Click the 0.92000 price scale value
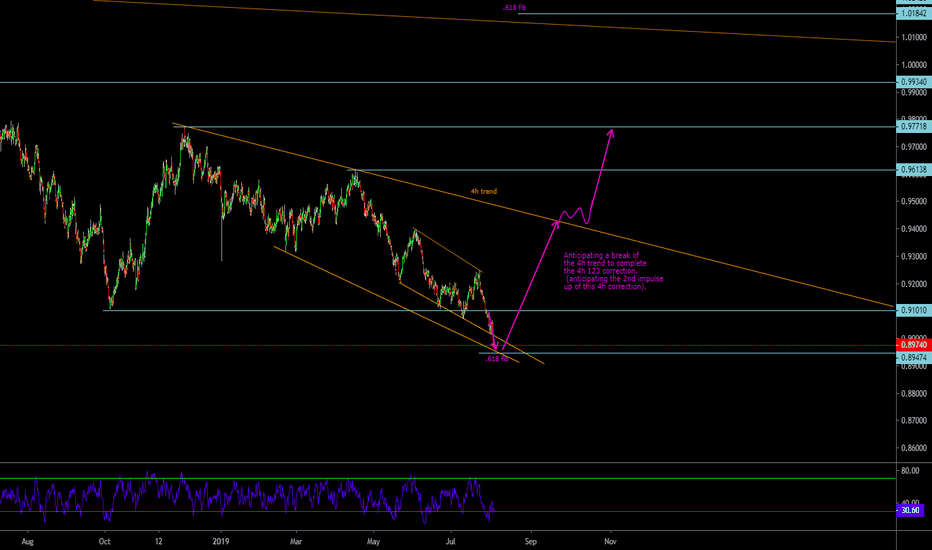The height and width of the screenshot is (550, 932). point(914,284)
